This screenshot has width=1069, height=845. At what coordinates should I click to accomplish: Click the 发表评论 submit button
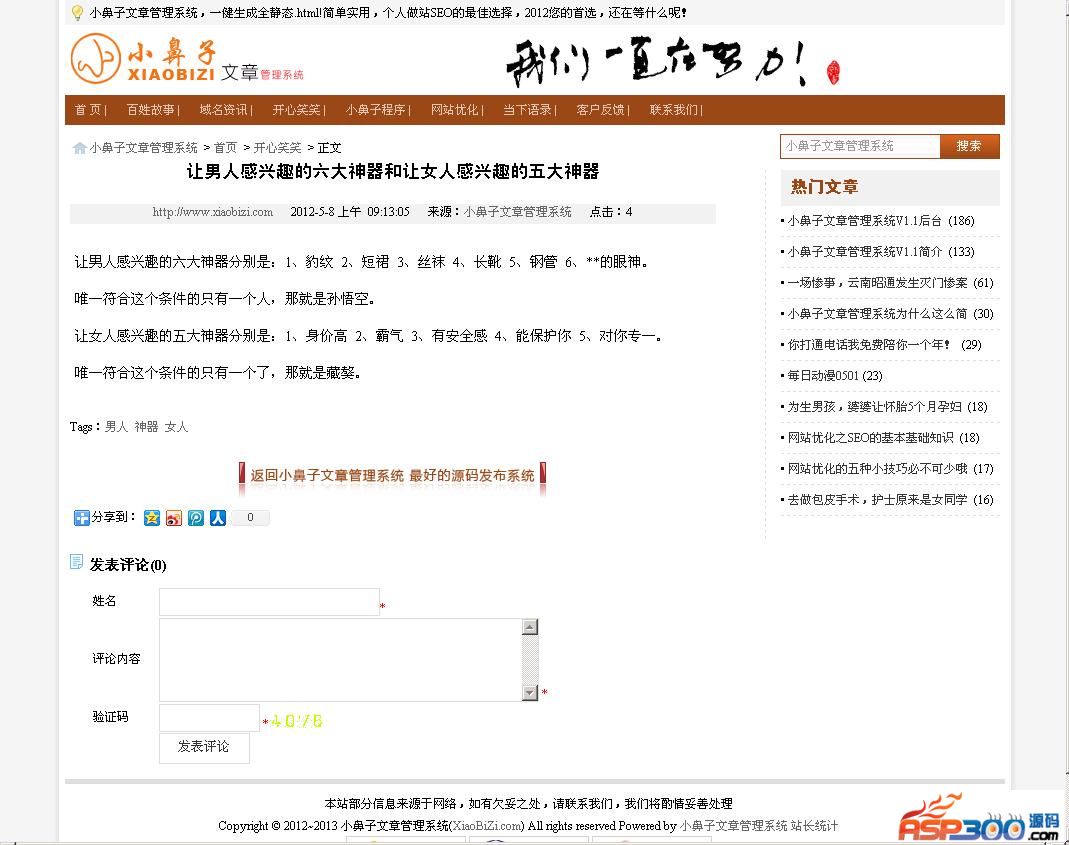[x=204, y=747]
